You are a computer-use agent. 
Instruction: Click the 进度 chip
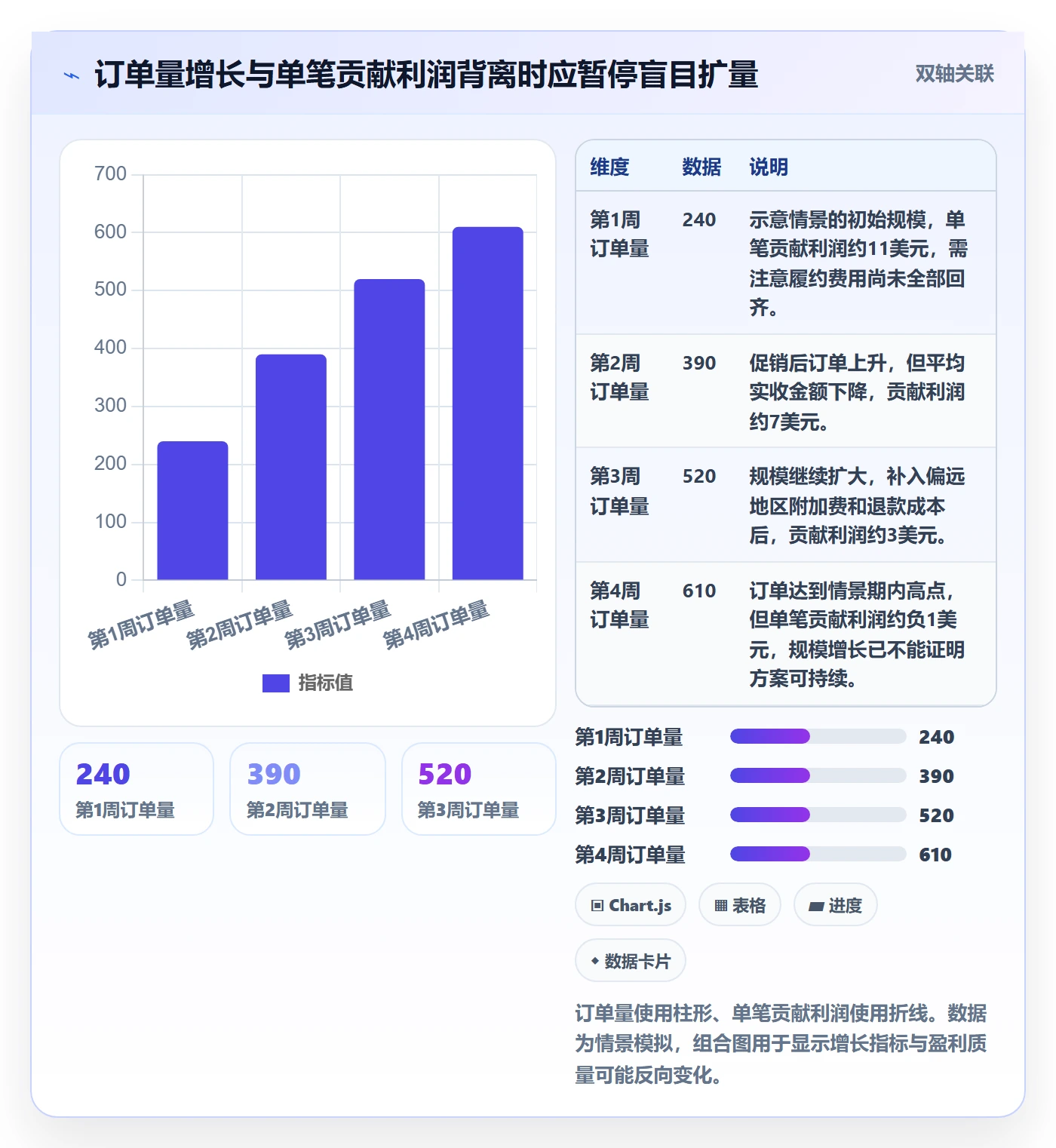point(836,905)
